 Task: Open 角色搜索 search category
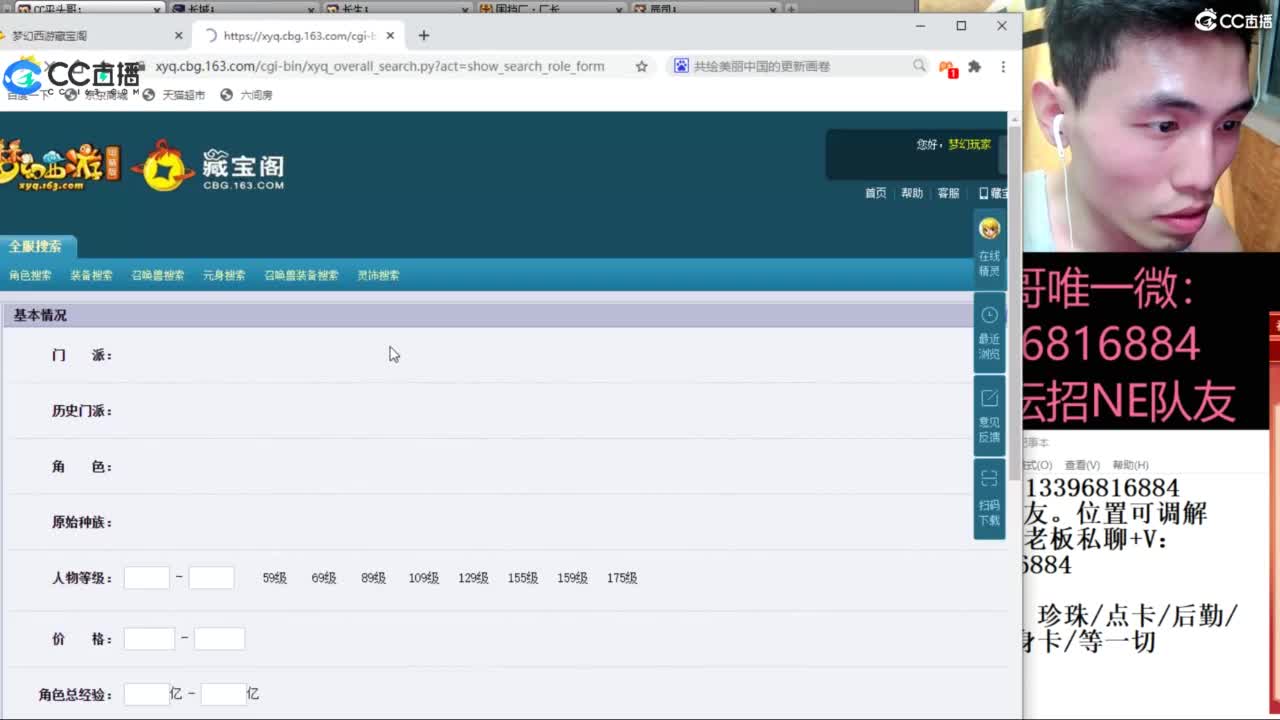point(30,275)
